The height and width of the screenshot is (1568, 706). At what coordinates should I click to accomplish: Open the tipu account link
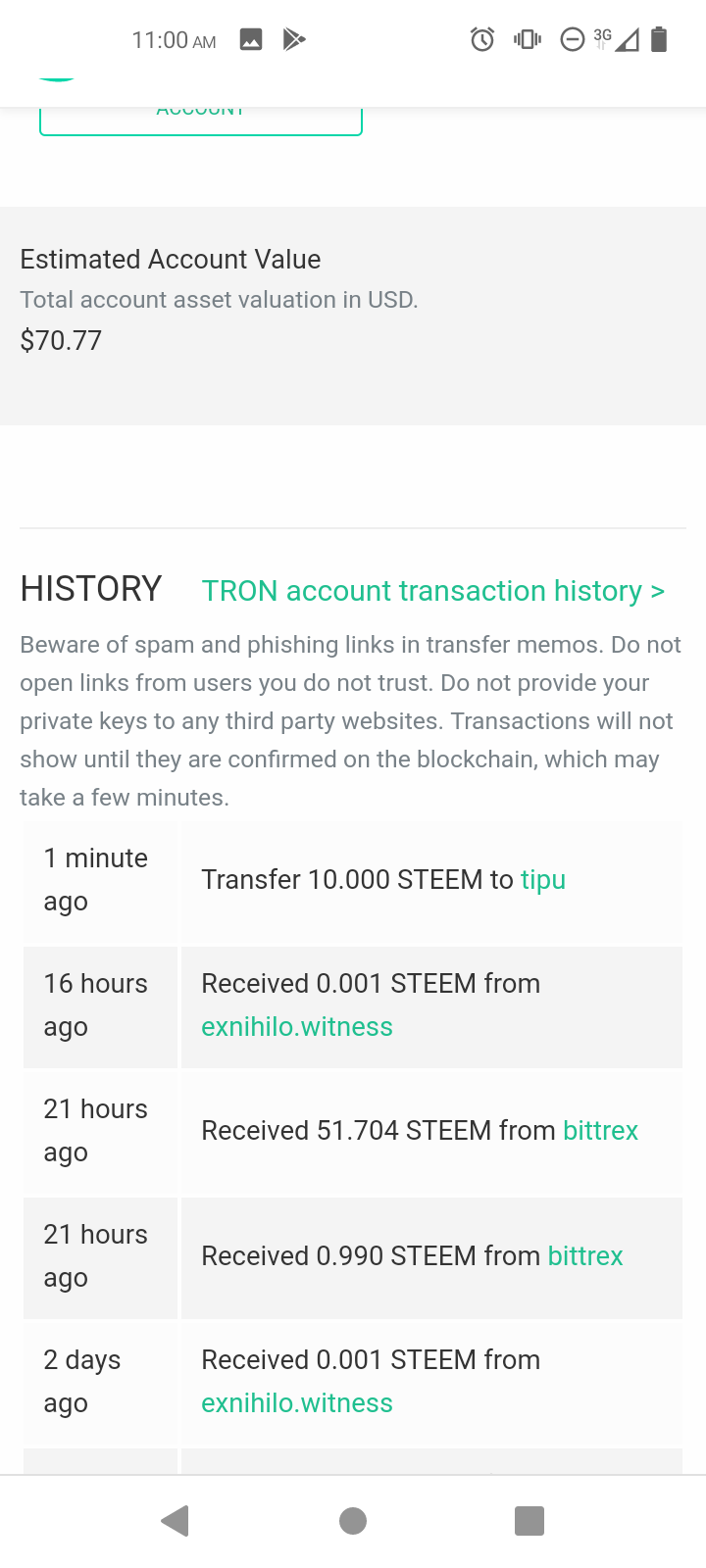tap(543, 879)
